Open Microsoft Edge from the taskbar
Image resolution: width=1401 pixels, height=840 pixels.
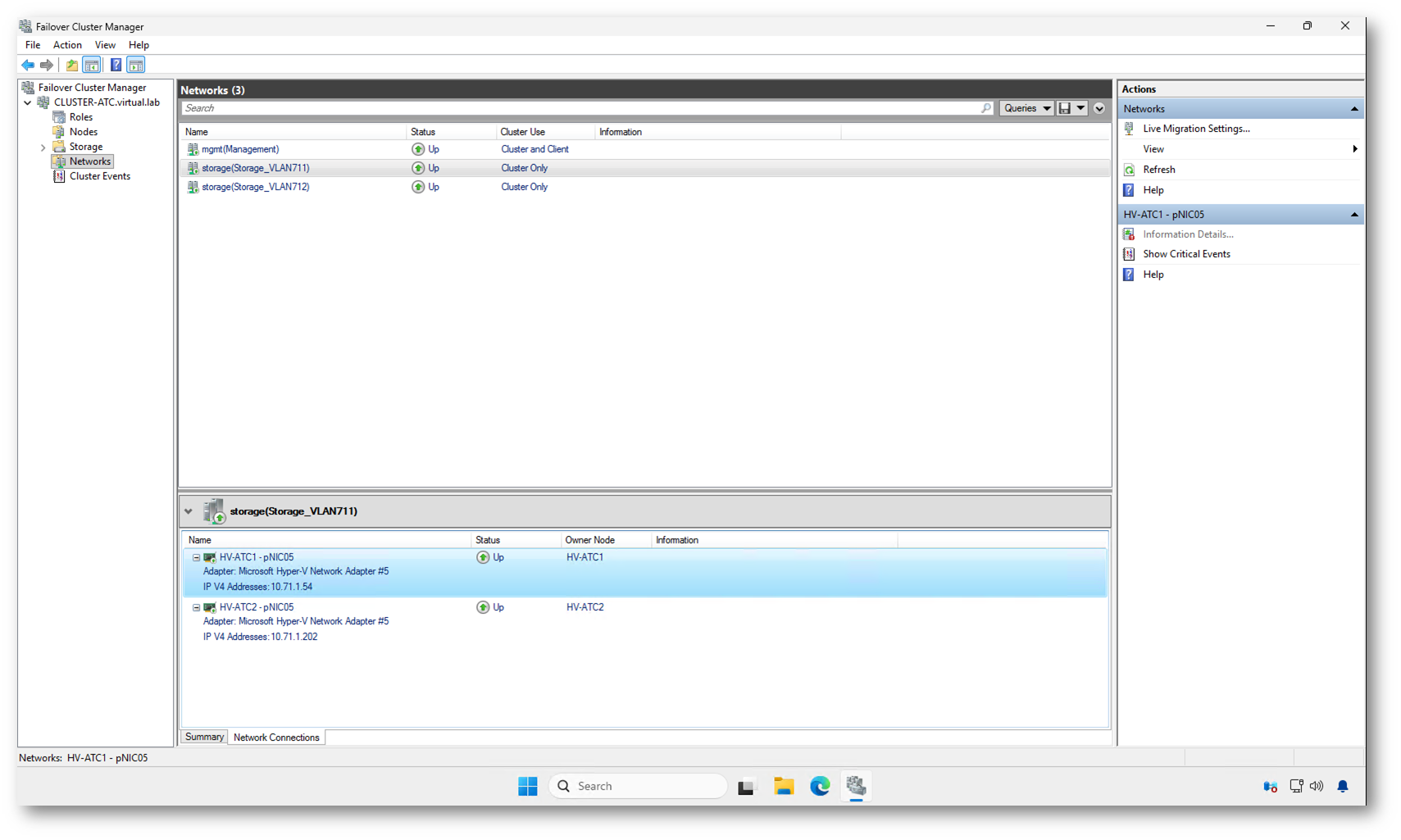(820, 786)
